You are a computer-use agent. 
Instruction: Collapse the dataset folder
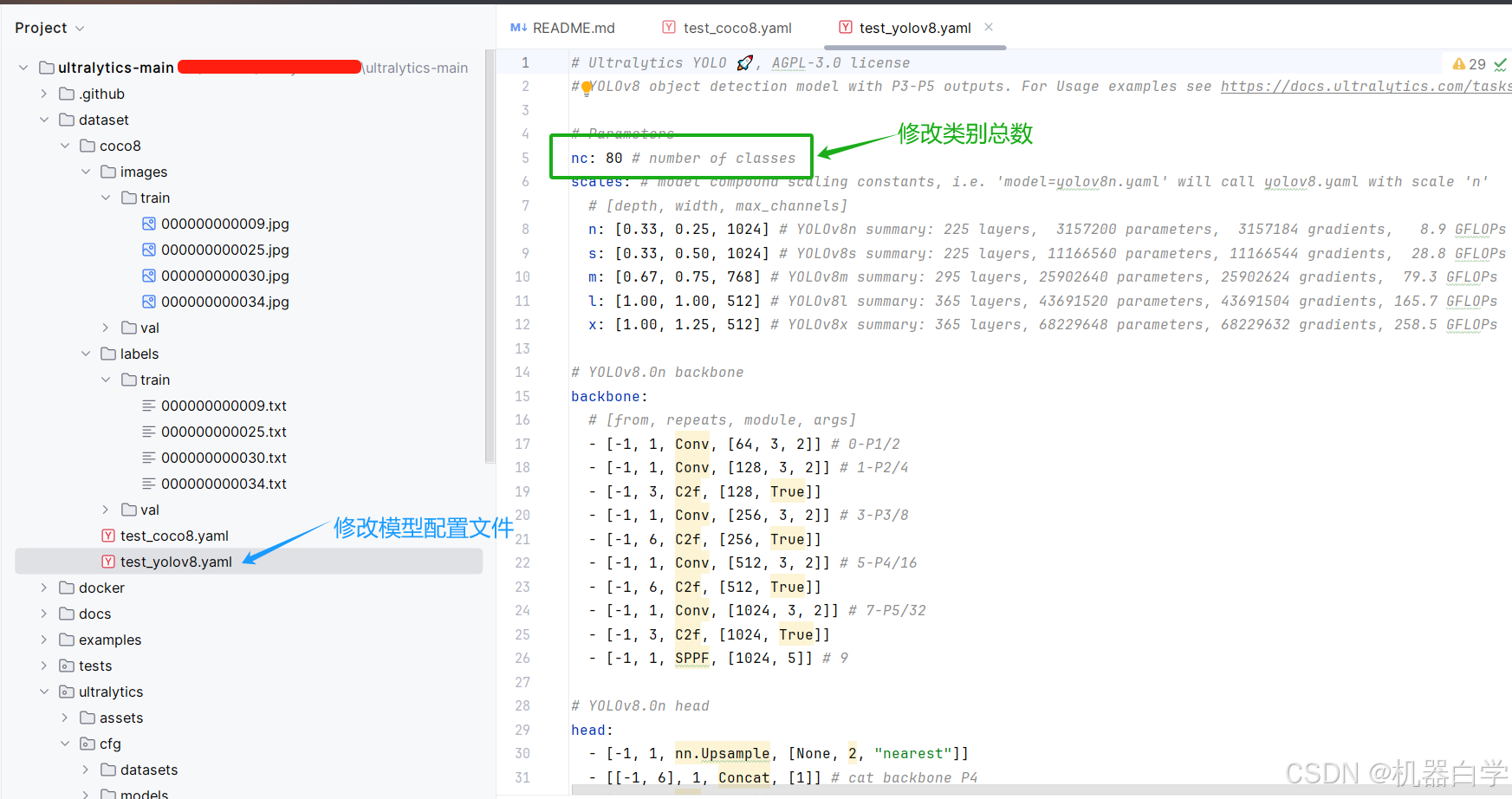[44, 120]
